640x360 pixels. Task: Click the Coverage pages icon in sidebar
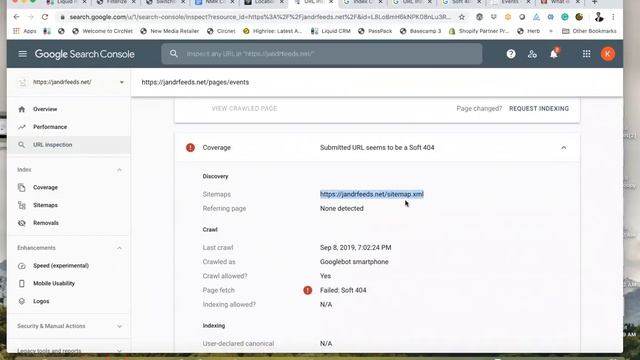pos(22,187)
